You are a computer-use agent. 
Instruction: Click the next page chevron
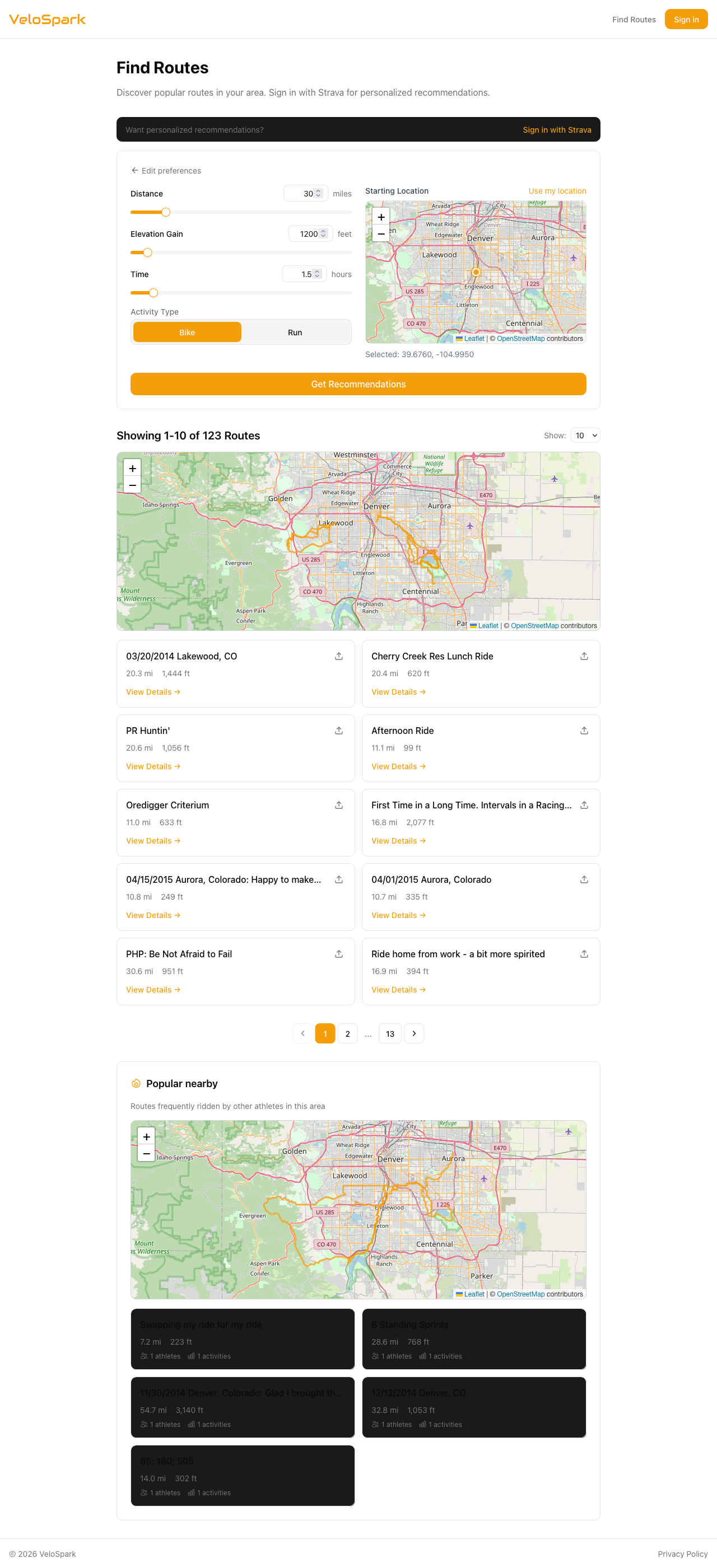[x=415, y=1033]
